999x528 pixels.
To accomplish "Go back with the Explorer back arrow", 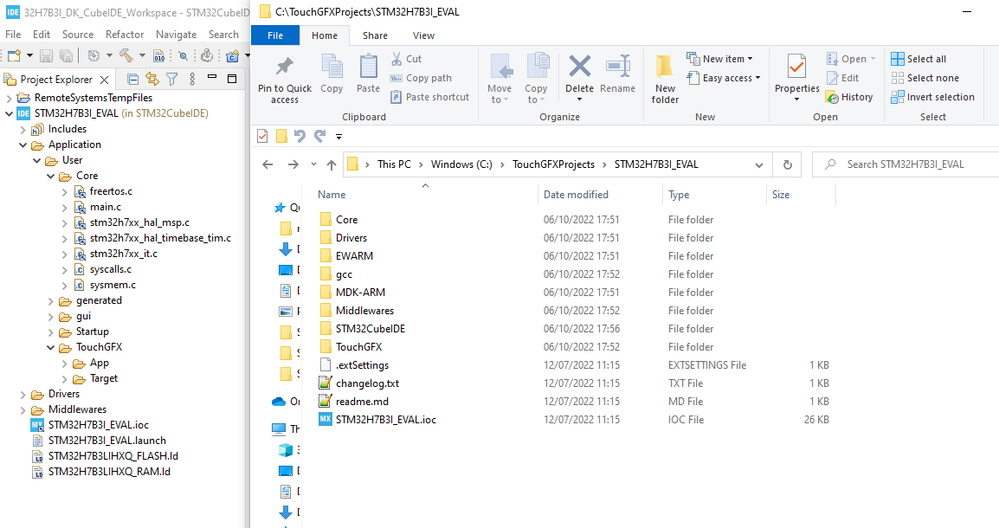I will point(268,164).
